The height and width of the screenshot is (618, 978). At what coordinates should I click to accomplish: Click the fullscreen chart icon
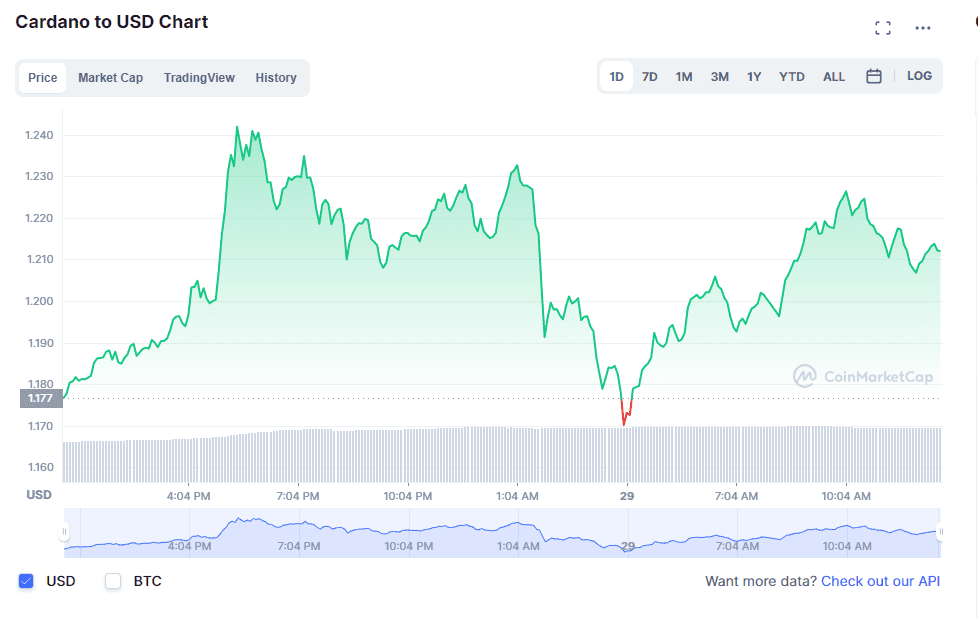coord(883,27)
